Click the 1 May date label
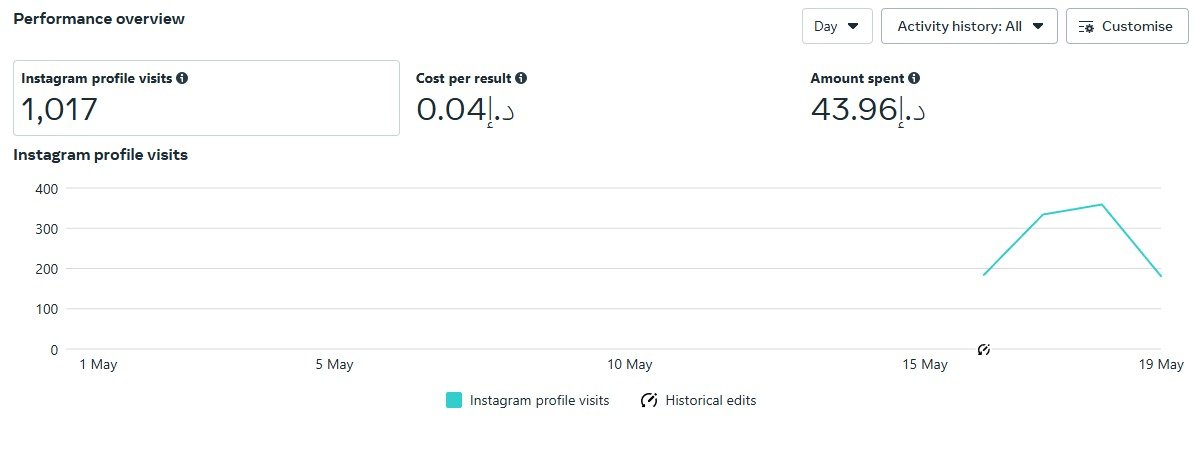Image resolution: width=1195 pixels, height=454 pixels. click(98, 365)
